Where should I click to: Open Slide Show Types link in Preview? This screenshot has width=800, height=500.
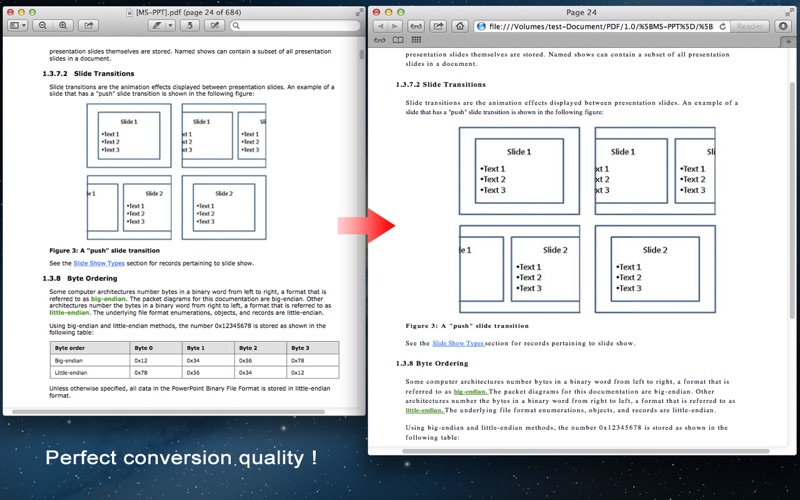(99, 263)
